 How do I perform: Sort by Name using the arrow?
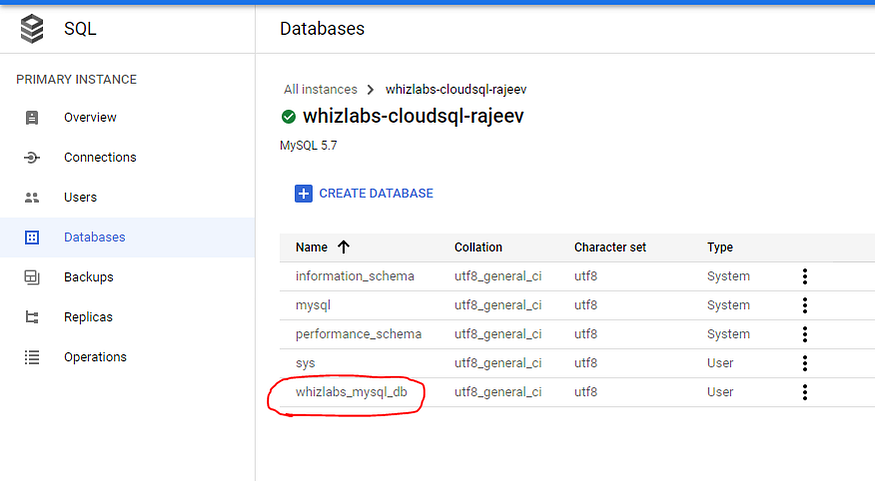tap(343, 247)
